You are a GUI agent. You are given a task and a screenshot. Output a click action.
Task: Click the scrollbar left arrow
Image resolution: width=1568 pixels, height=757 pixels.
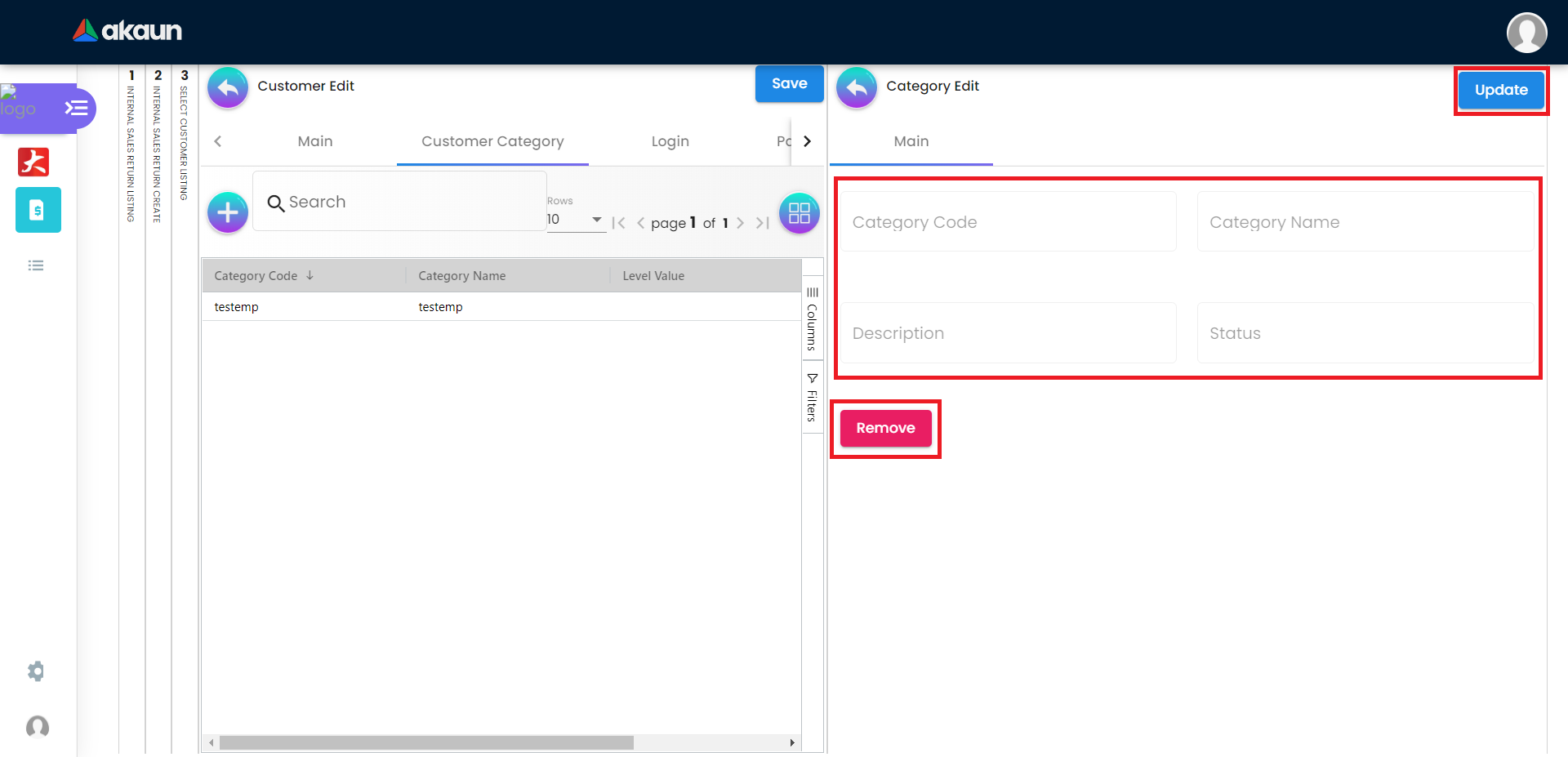pyautogui.click(x=212, y=742)
